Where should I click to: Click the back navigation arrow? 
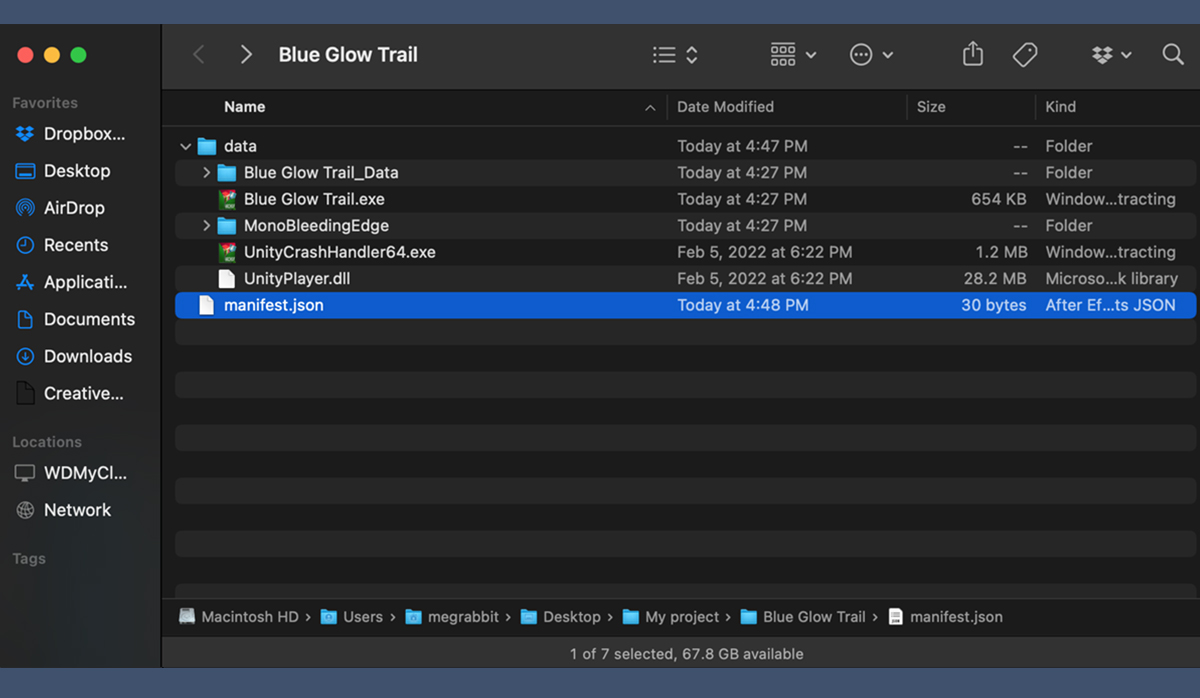pos(198,55)
